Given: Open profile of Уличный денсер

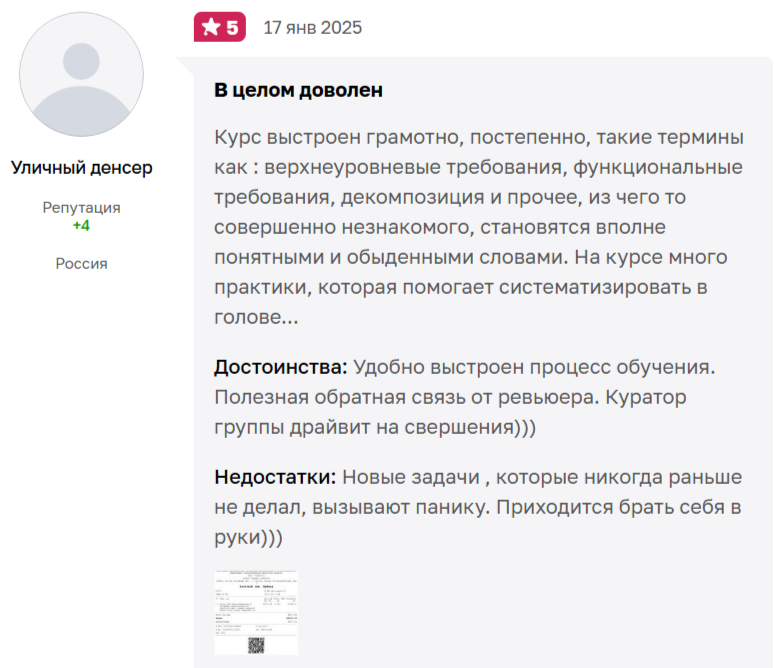Looking at the screenshot, I should tap(82, 168).
